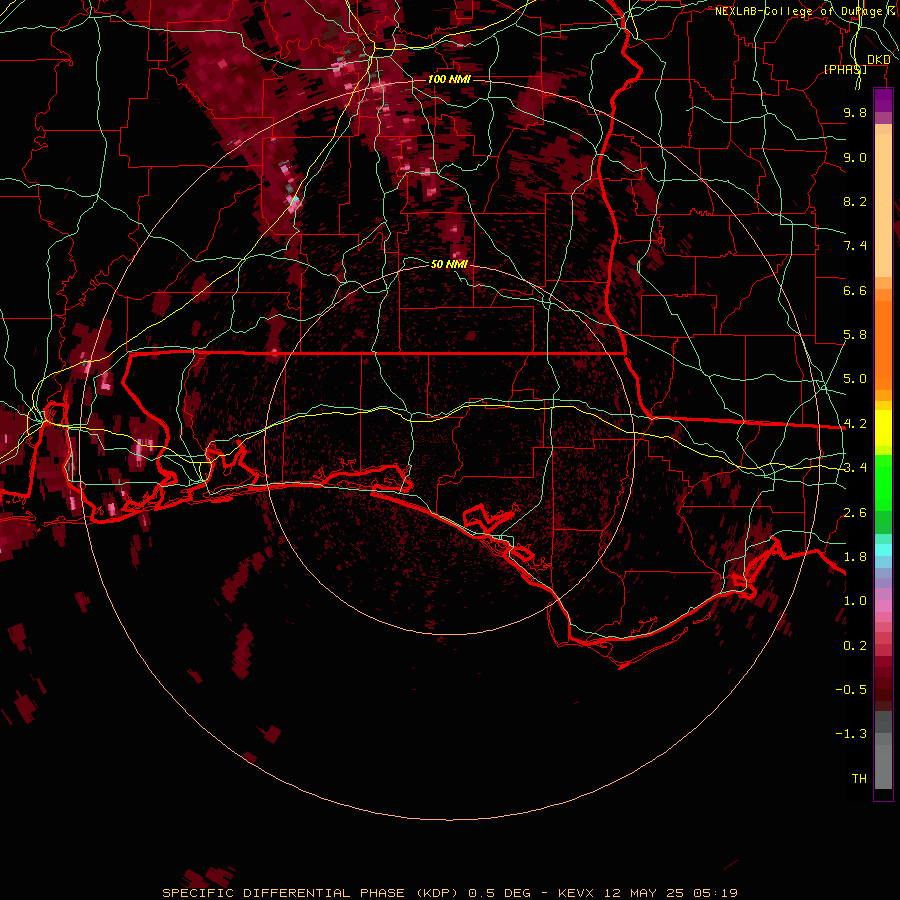Click the 5.0 value on the color scale
This screenshot has width=900, height=900.
855,379
